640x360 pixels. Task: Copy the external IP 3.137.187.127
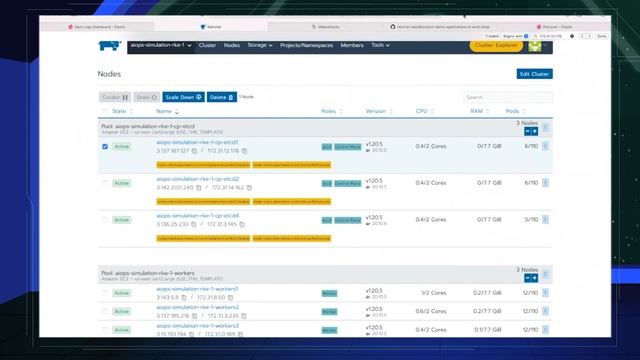click(194, 151)
